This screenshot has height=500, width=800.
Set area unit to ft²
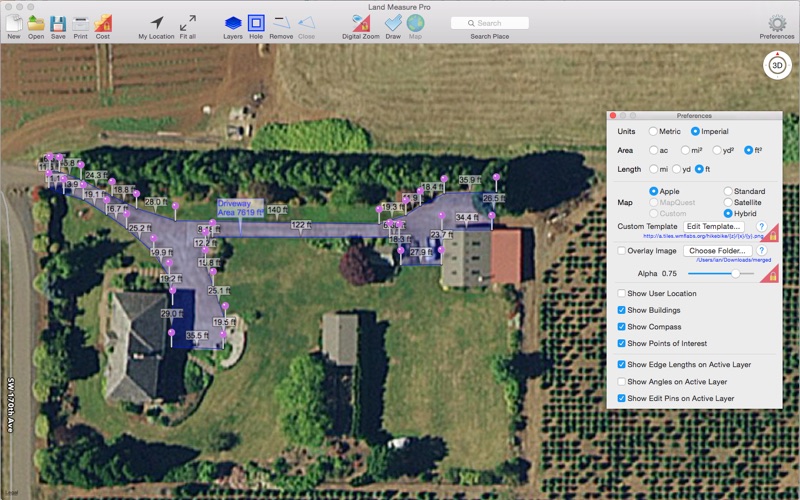coord(748,150)
